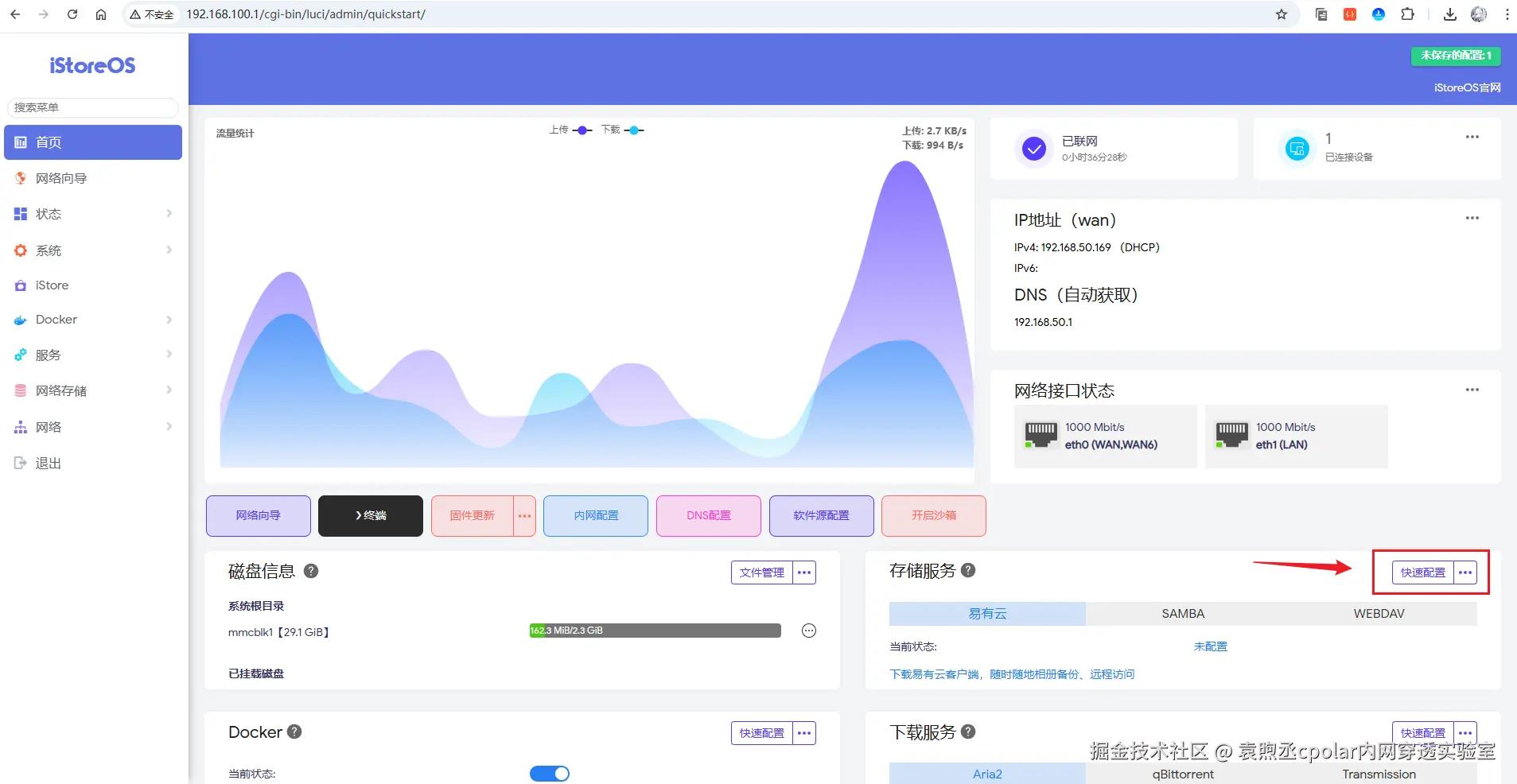This screenshot has width=1517, height=784.
Task: Open the browser three-dot menu
Action: [x=1507, y=14]
